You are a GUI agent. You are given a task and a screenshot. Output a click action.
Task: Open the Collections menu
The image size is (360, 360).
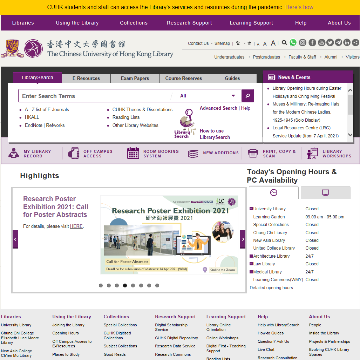pos(133,23)
